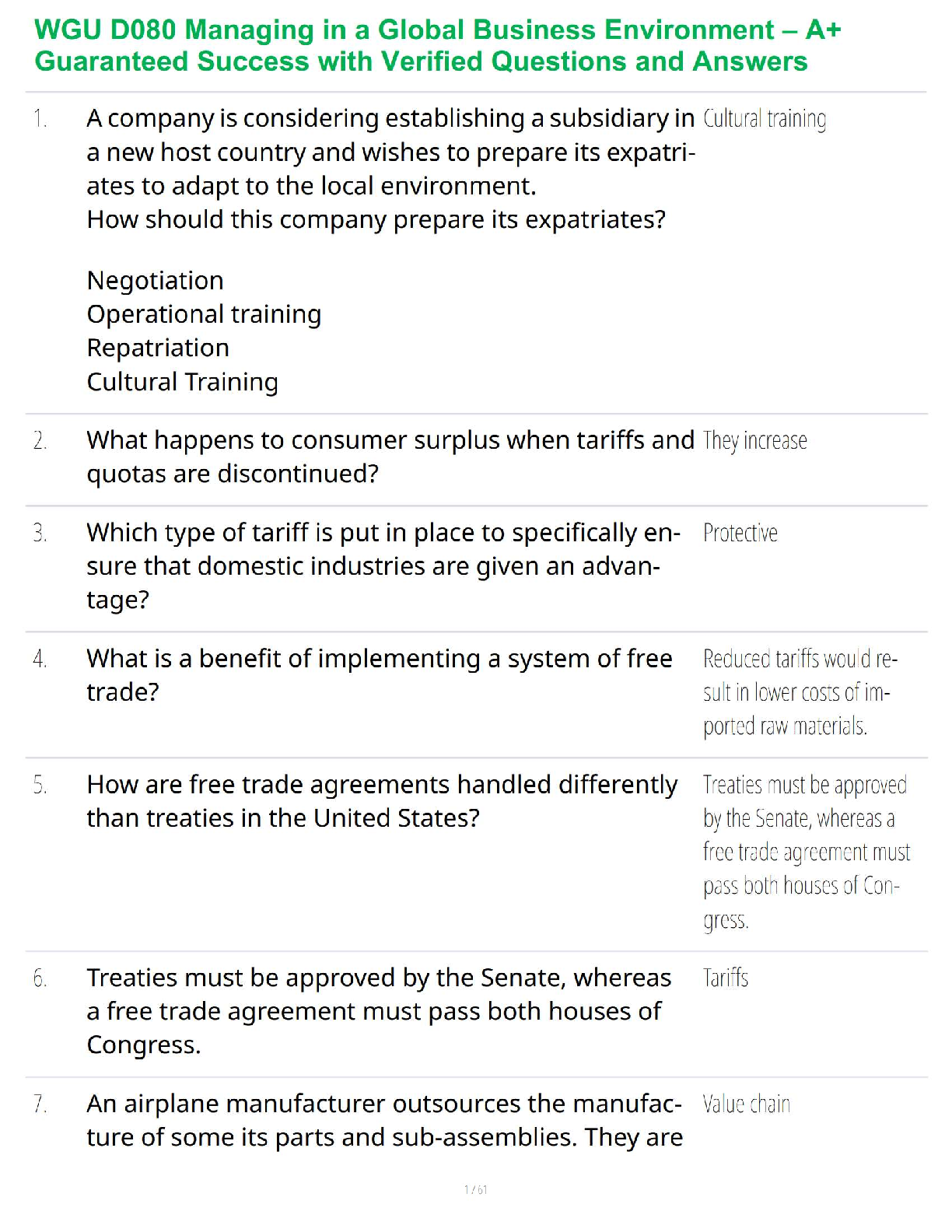The height and width of the screenshot is (1232, 952).
Task: Click the 'They increase' answer
Action: pos(754,441)
